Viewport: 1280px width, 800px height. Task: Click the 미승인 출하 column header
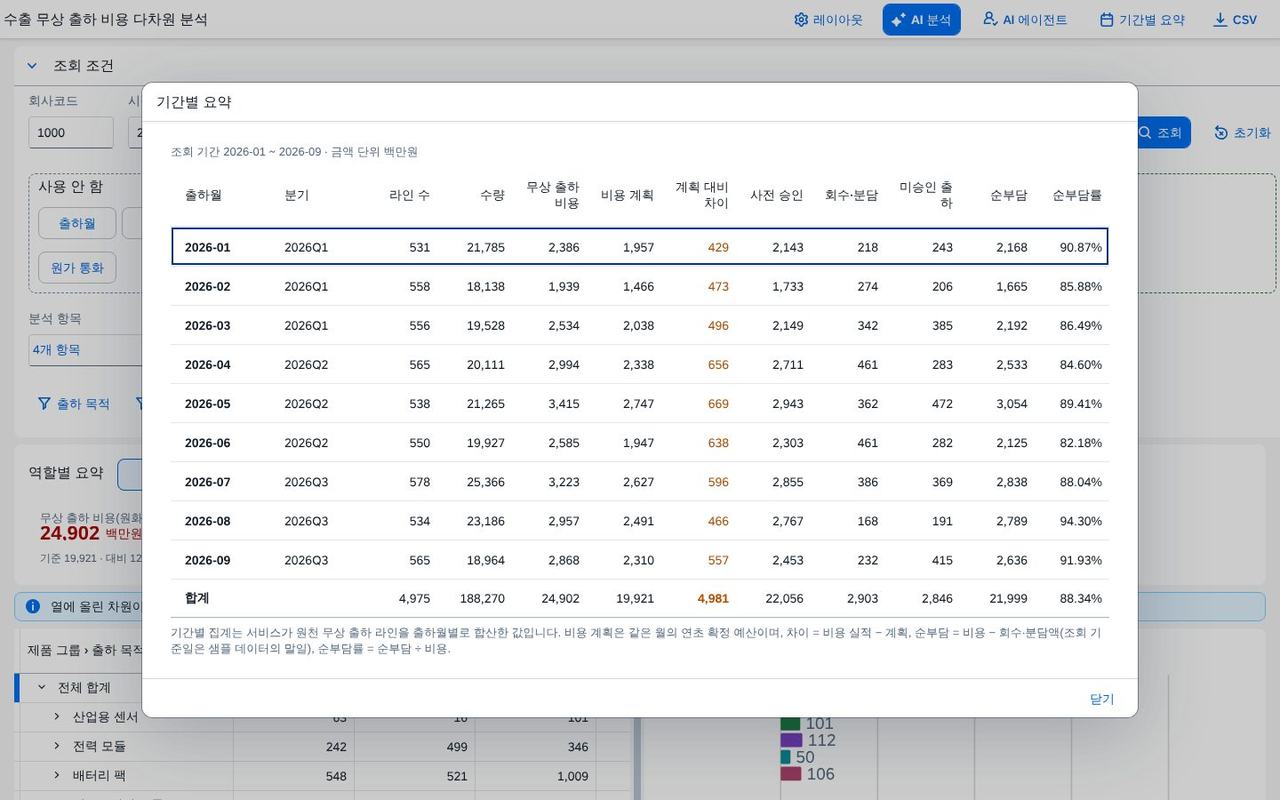926,195
